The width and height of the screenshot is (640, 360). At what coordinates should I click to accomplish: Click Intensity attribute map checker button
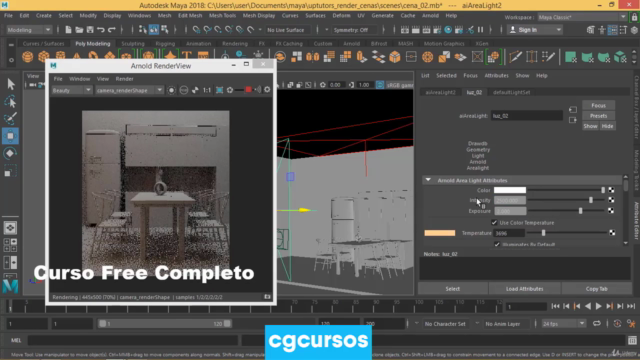click(611, 200)
